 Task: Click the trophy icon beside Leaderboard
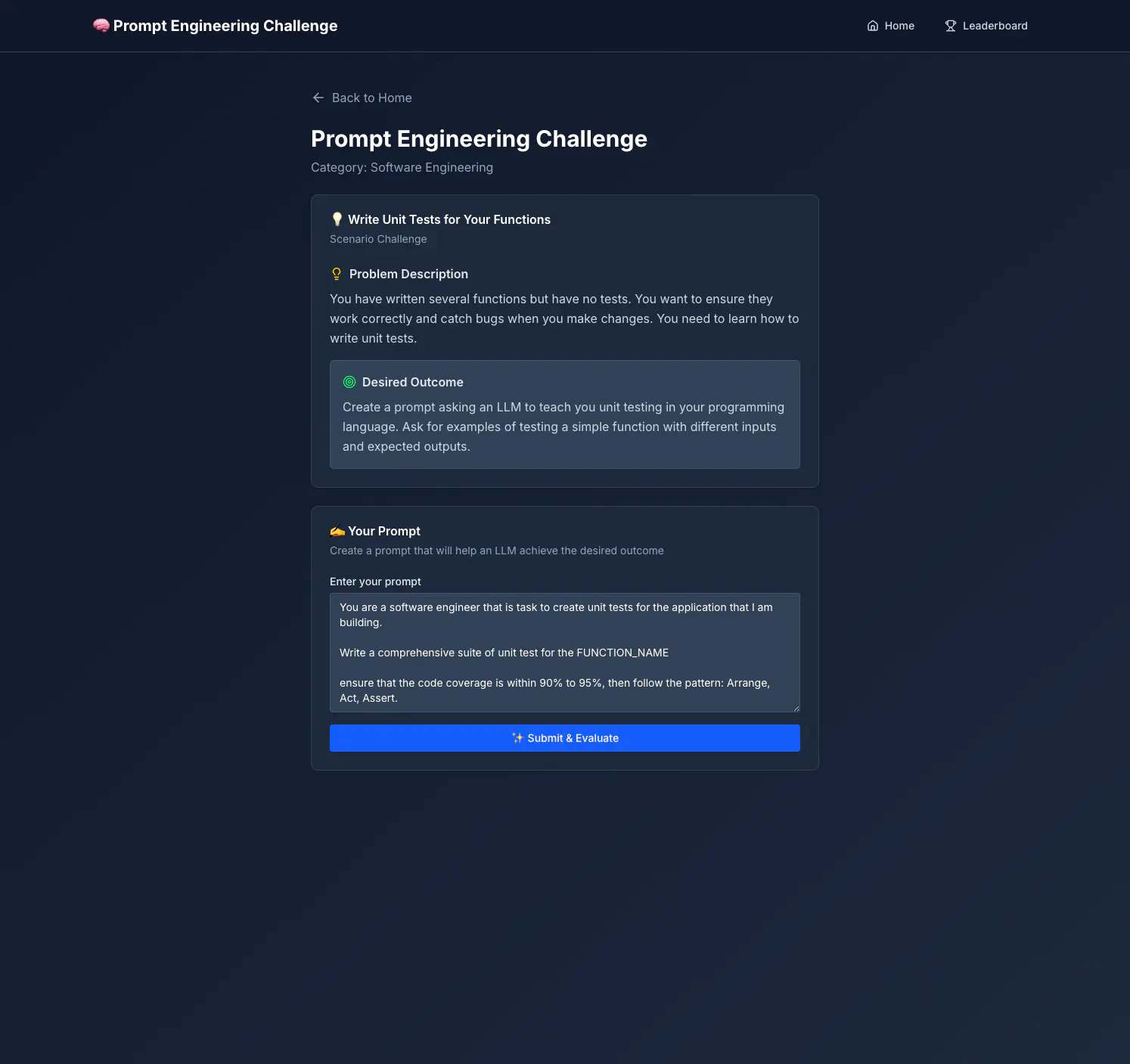[950, 25]
